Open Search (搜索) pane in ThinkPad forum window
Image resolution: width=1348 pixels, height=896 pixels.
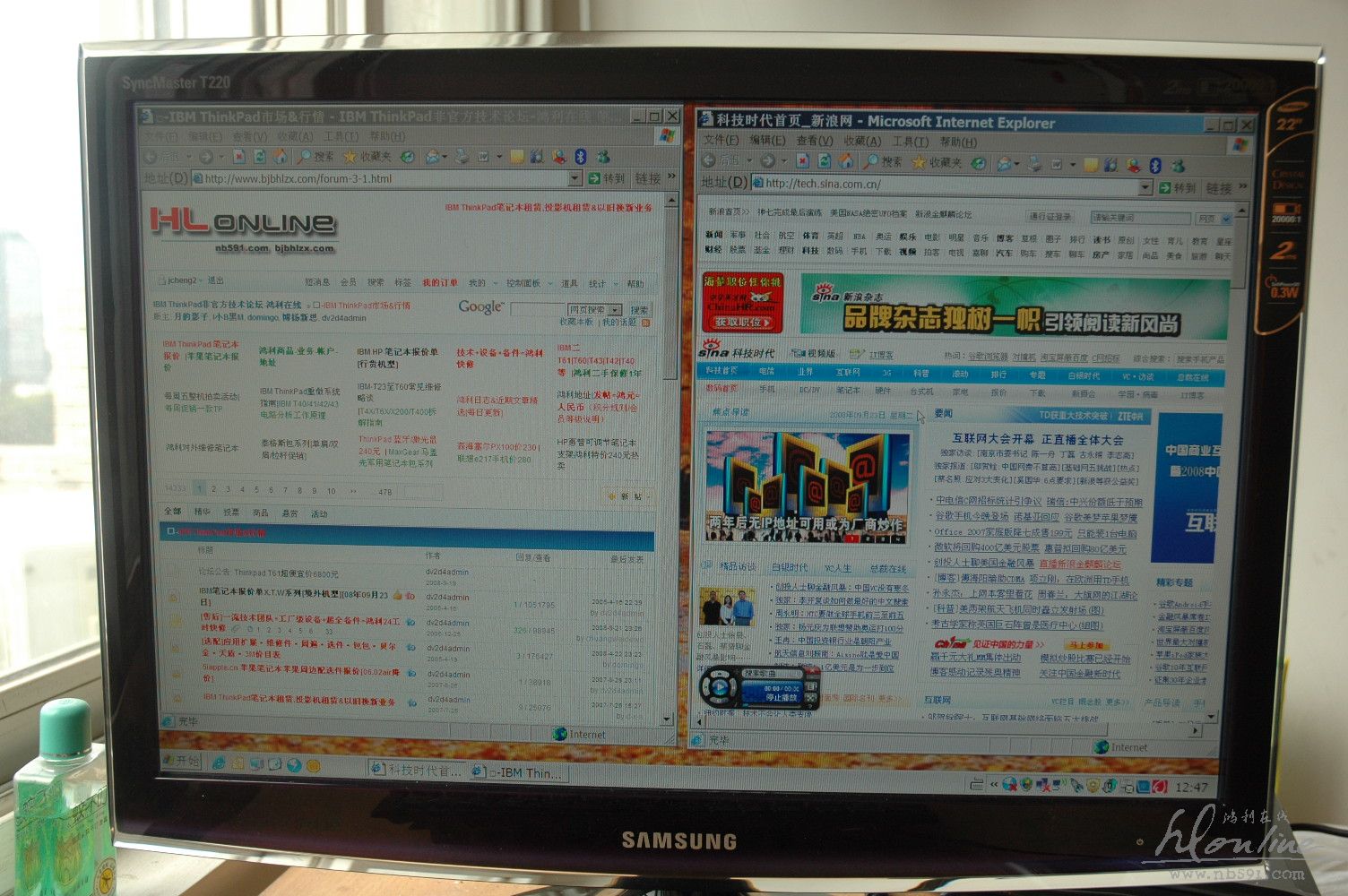315,157
